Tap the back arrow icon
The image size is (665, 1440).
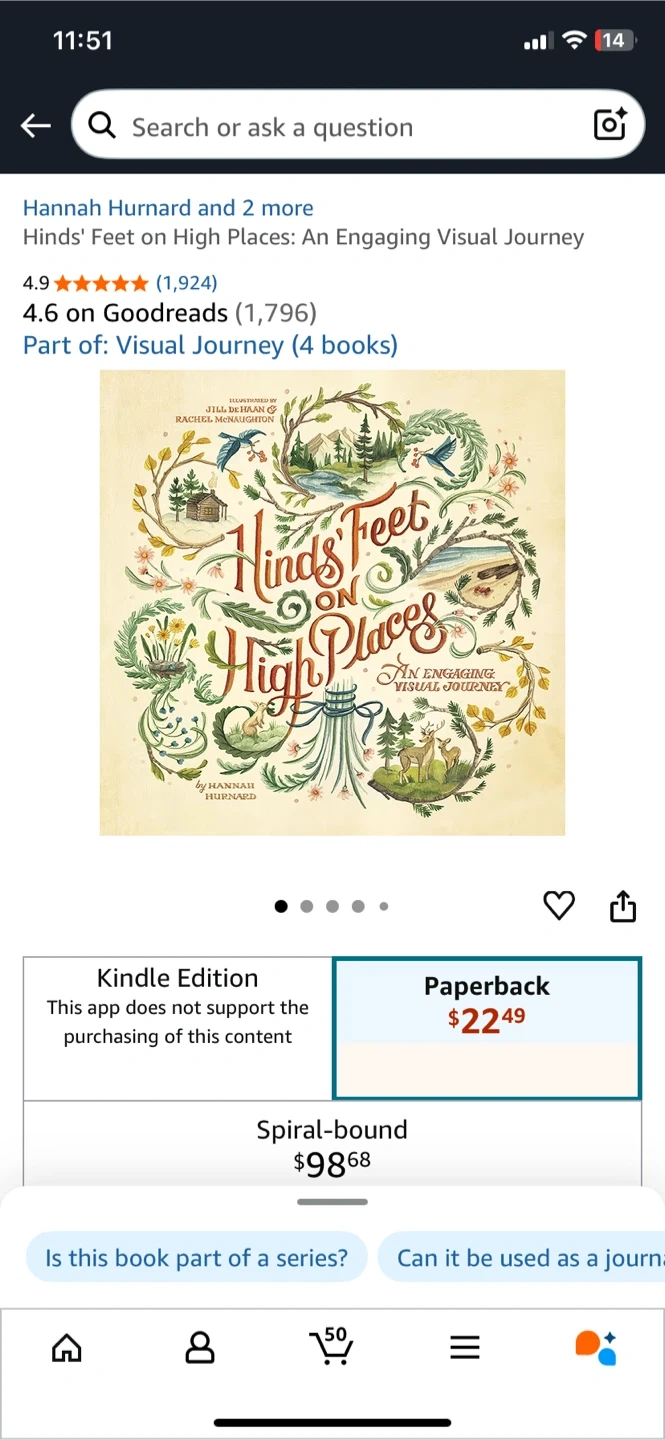coord(36,126)
